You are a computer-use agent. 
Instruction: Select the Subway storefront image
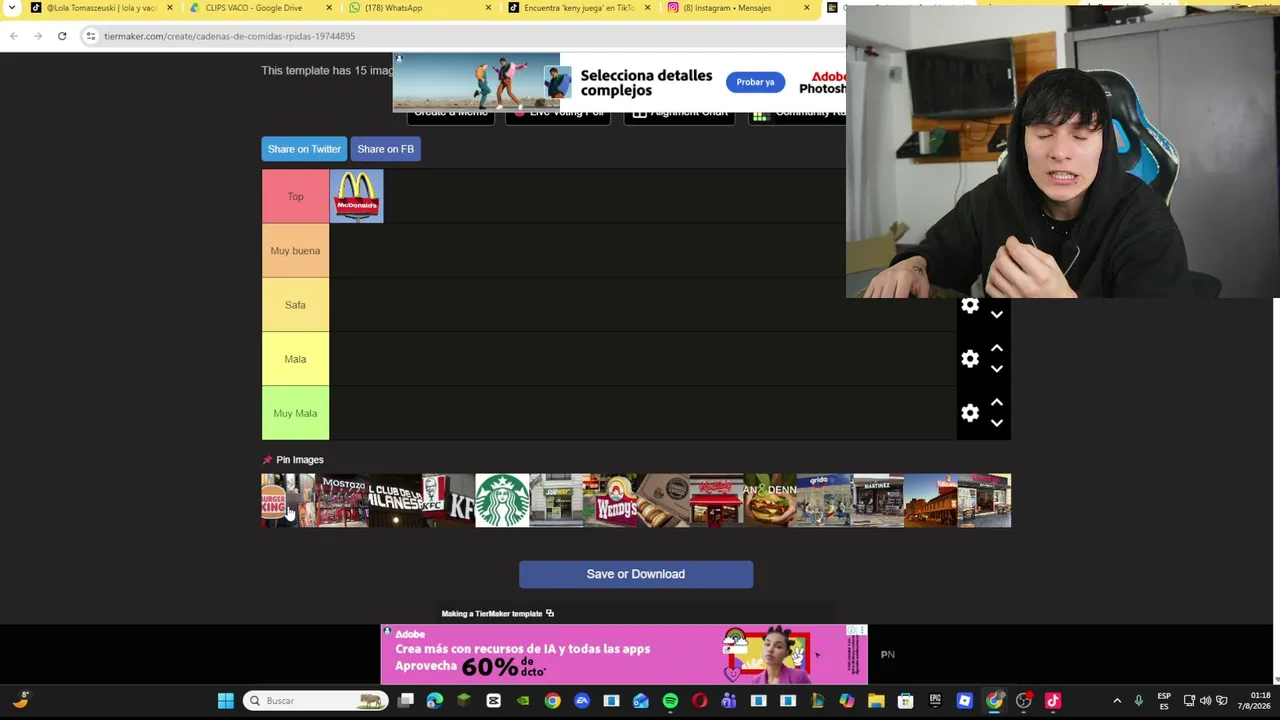pyautogui.click(x=556, y=500)
